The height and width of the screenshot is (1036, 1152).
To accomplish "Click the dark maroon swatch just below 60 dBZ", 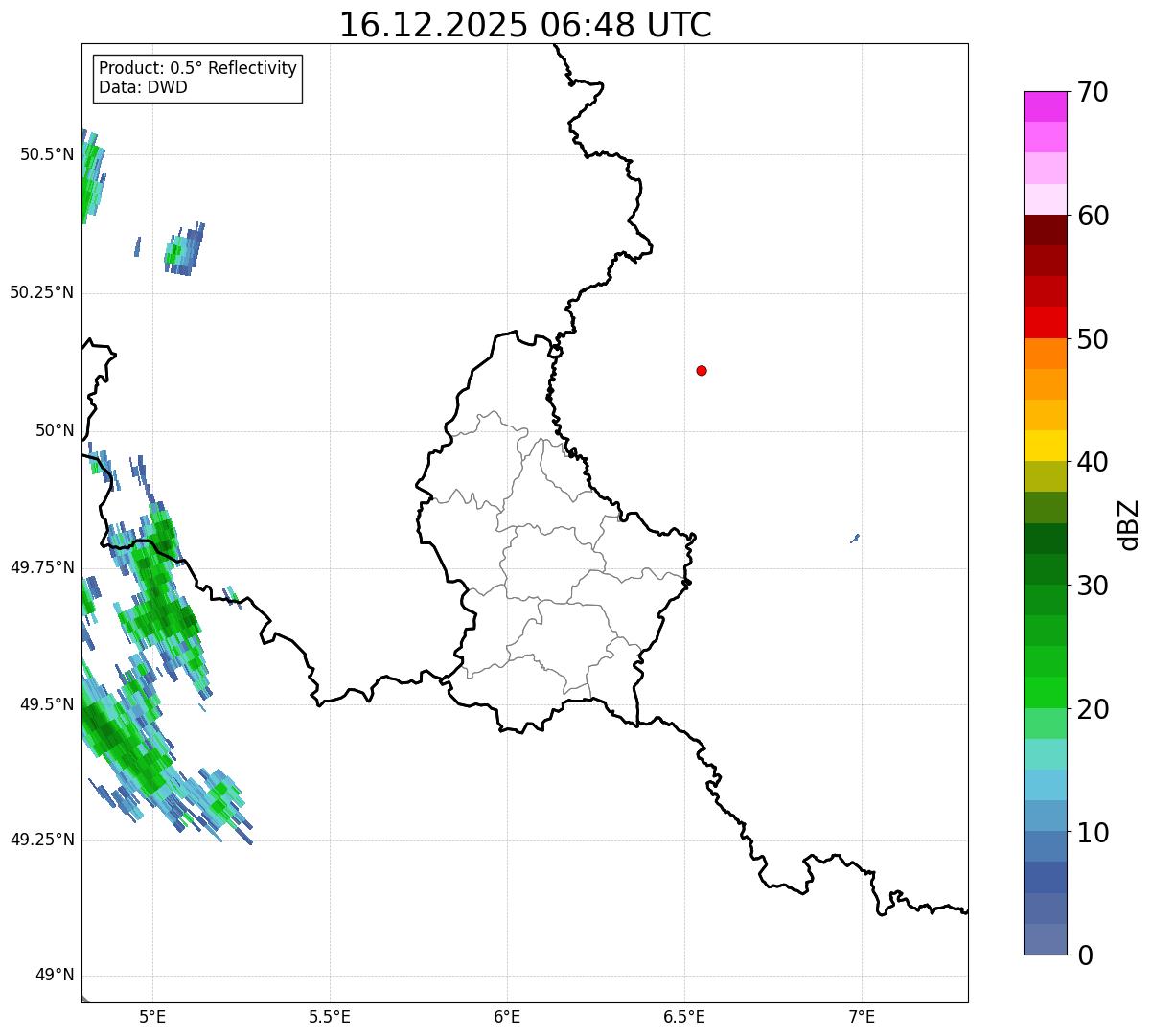I will tap(1045, 230).
